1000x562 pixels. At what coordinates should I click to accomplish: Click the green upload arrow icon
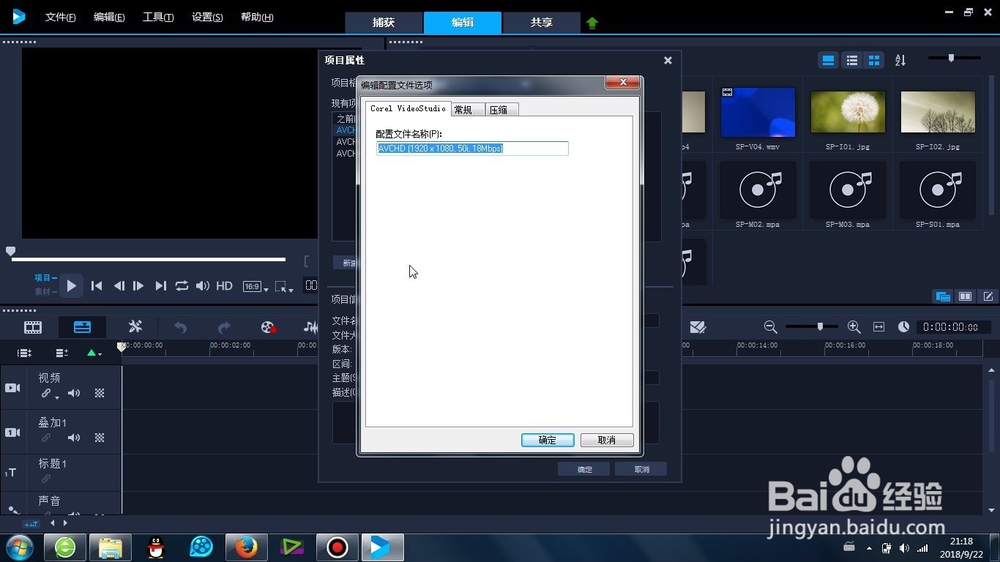click(x=592, y=23)
